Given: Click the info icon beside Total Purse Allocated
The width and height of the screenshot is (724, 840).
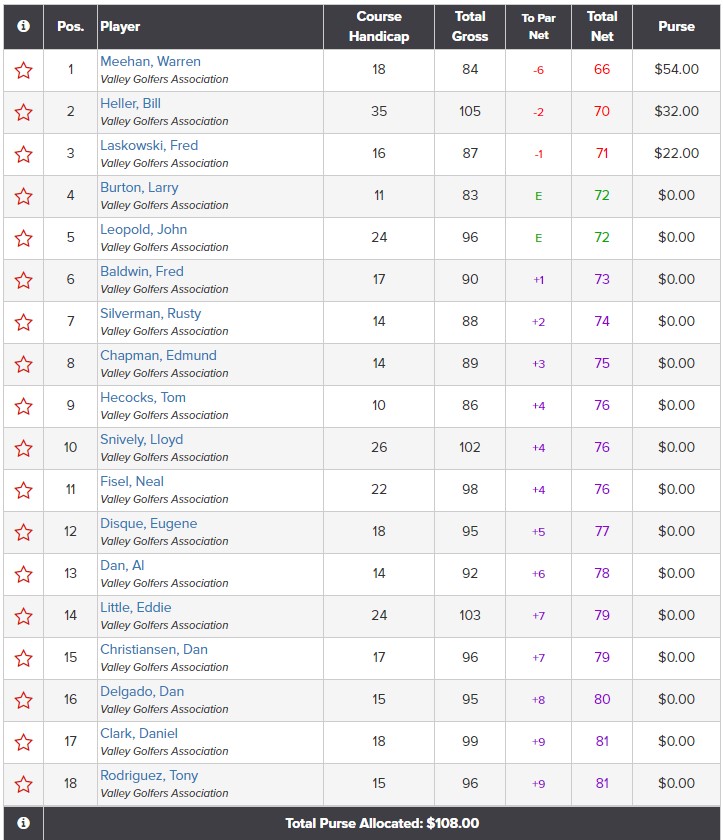Looking at the screenshot, I should 23,823.
